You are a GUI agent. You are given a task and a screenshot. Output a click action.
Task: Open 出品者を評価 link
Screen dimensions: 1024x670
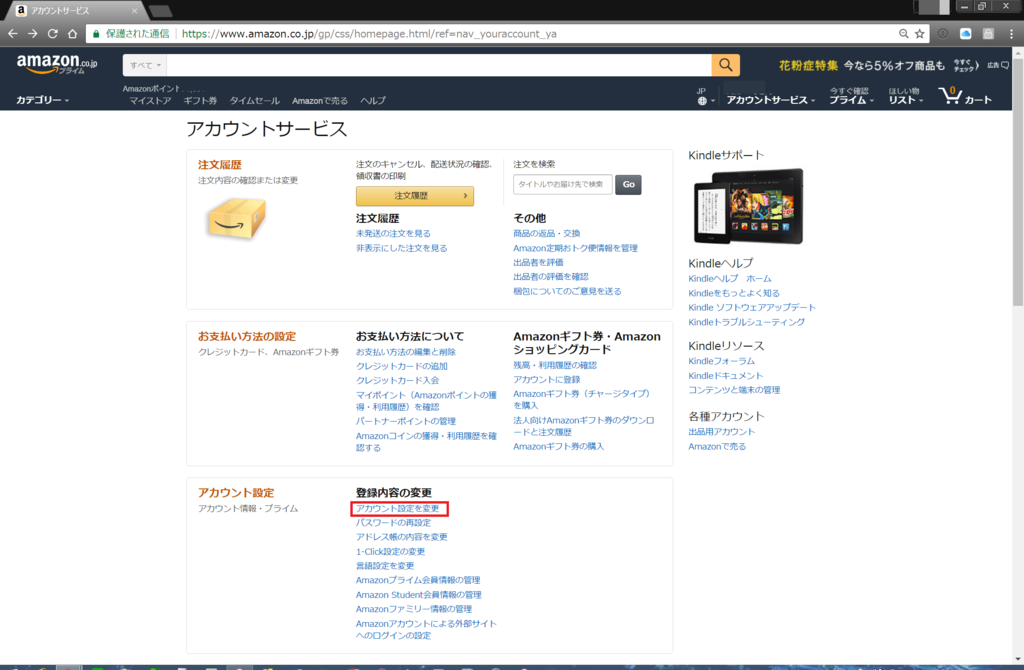(538, 262)
